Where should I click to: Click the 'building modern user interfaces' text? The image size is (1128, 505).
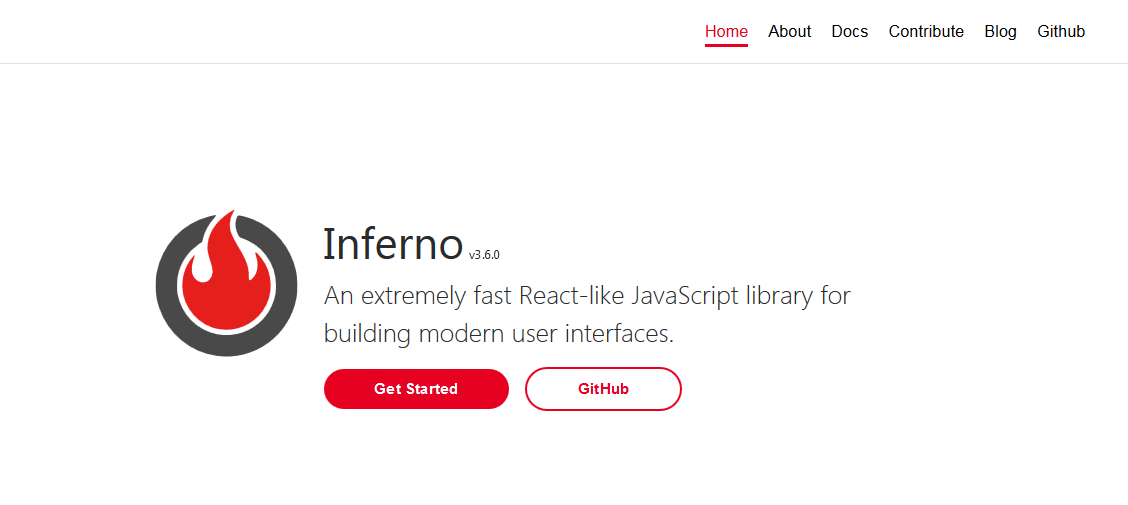(x=499, y=334)
